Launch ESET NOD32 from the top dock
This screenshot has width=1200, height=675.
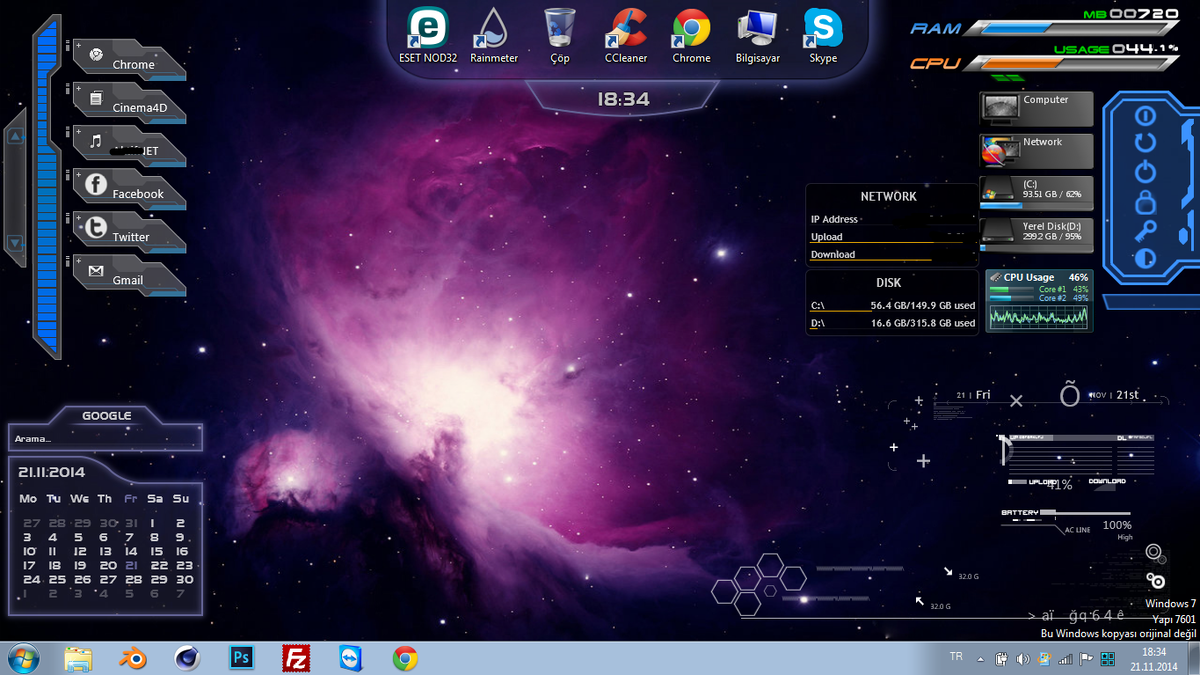427,30
